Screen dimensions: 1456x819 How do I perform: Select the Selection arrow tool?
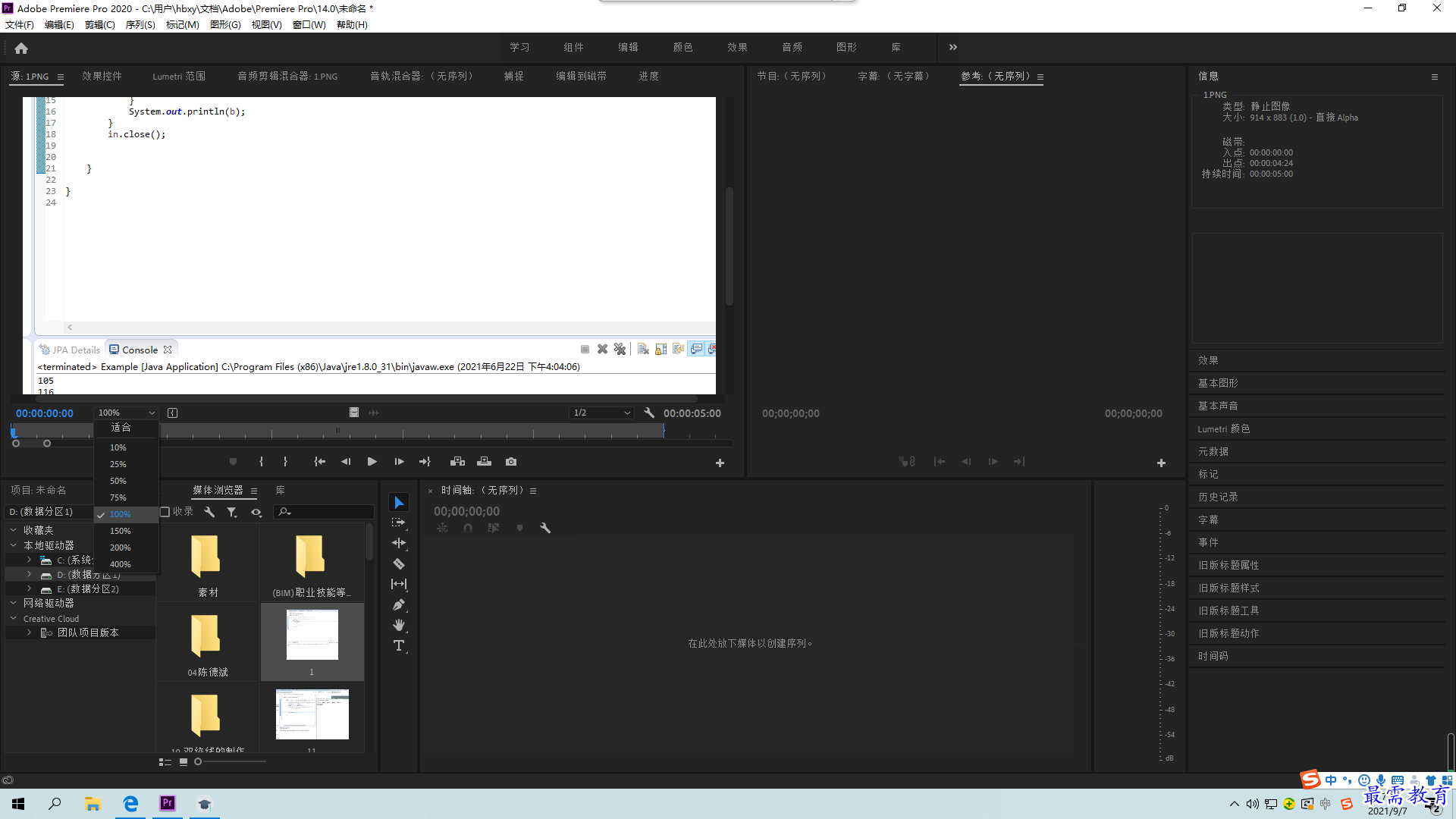coord(399,503)
